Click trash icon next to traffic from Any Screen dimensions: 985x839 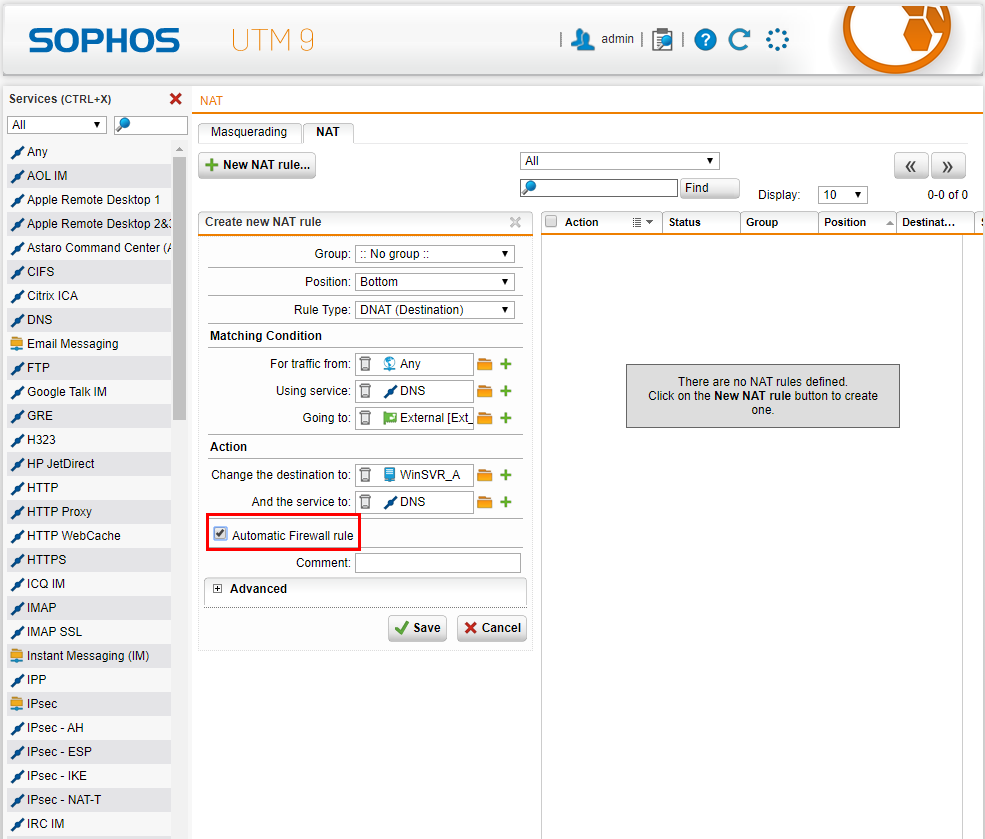(366, 364)
